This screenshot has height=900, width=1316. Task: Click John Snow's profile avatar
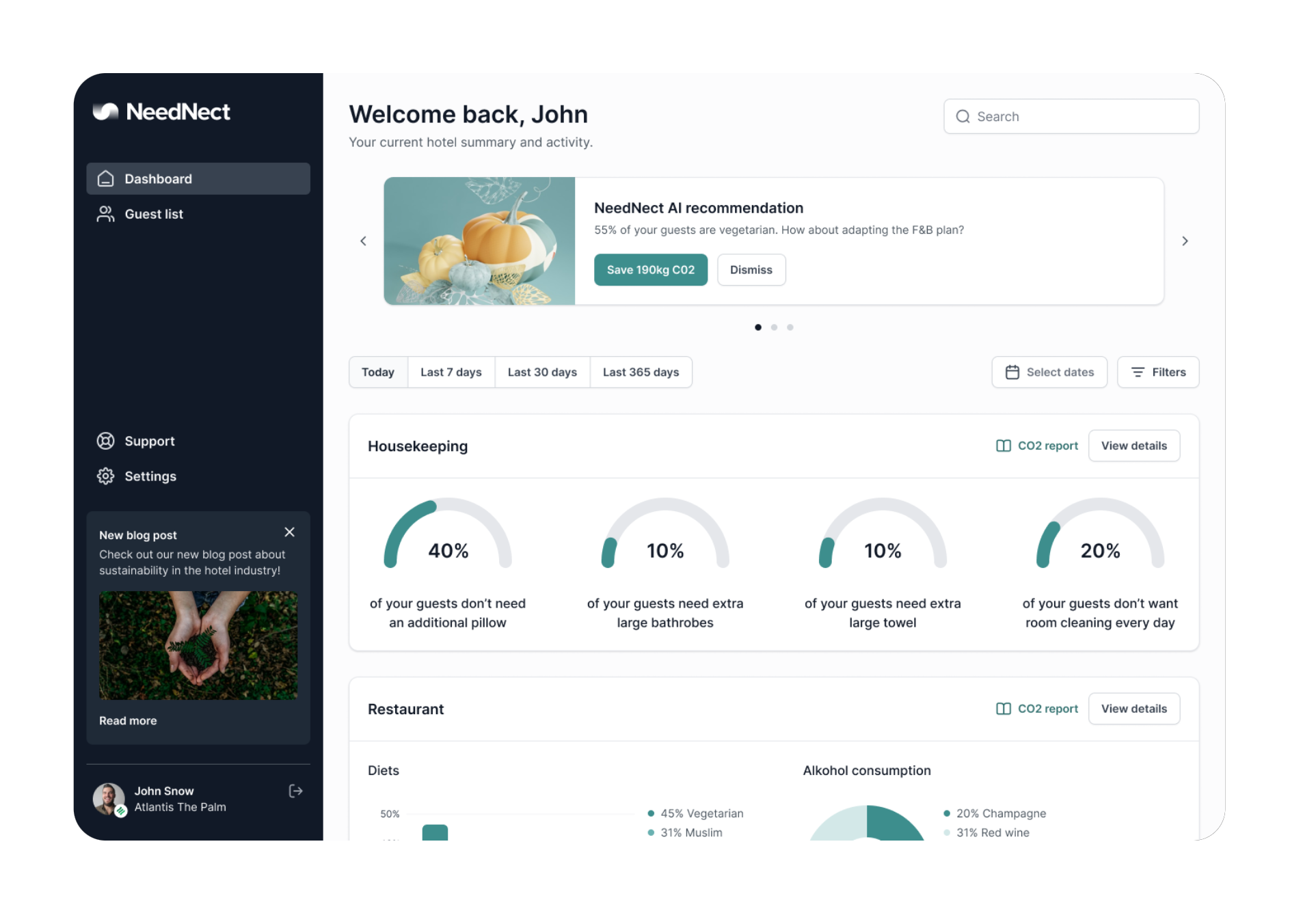point(109,799)
